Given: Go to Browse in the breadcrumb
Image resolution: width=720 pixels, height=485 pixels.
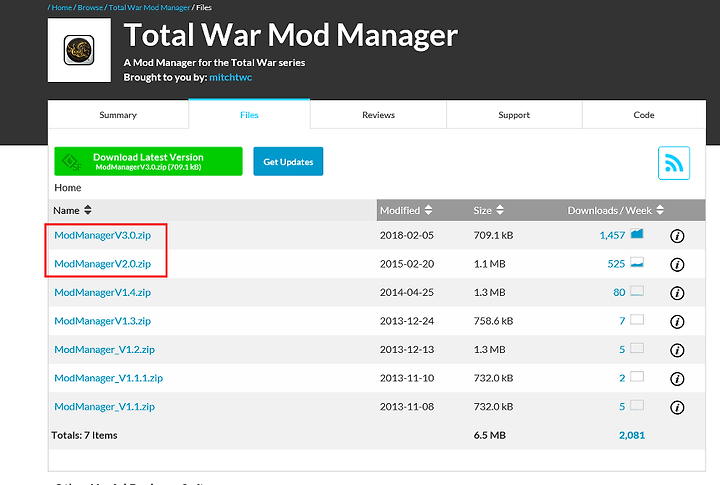Looking at the screenshot, I should click(x=90, y=7).
